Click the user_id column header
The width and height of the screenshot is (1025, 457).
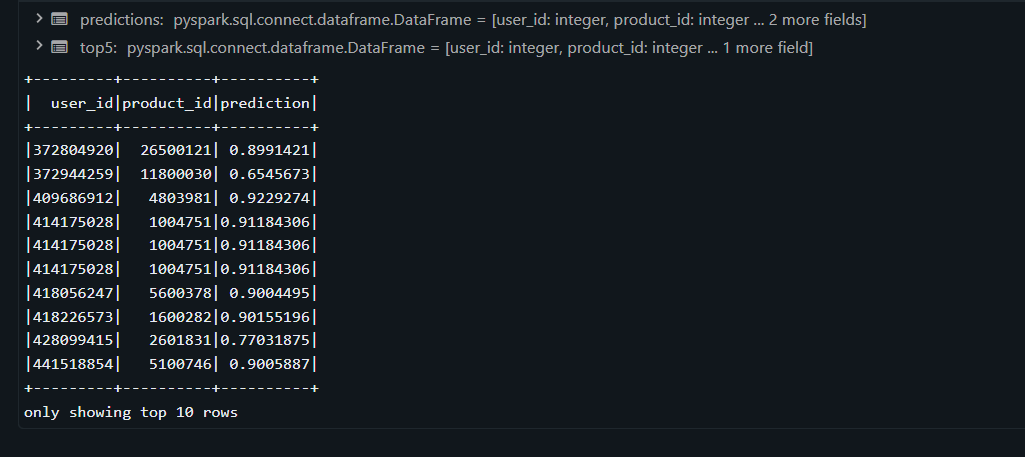(82, 103)
